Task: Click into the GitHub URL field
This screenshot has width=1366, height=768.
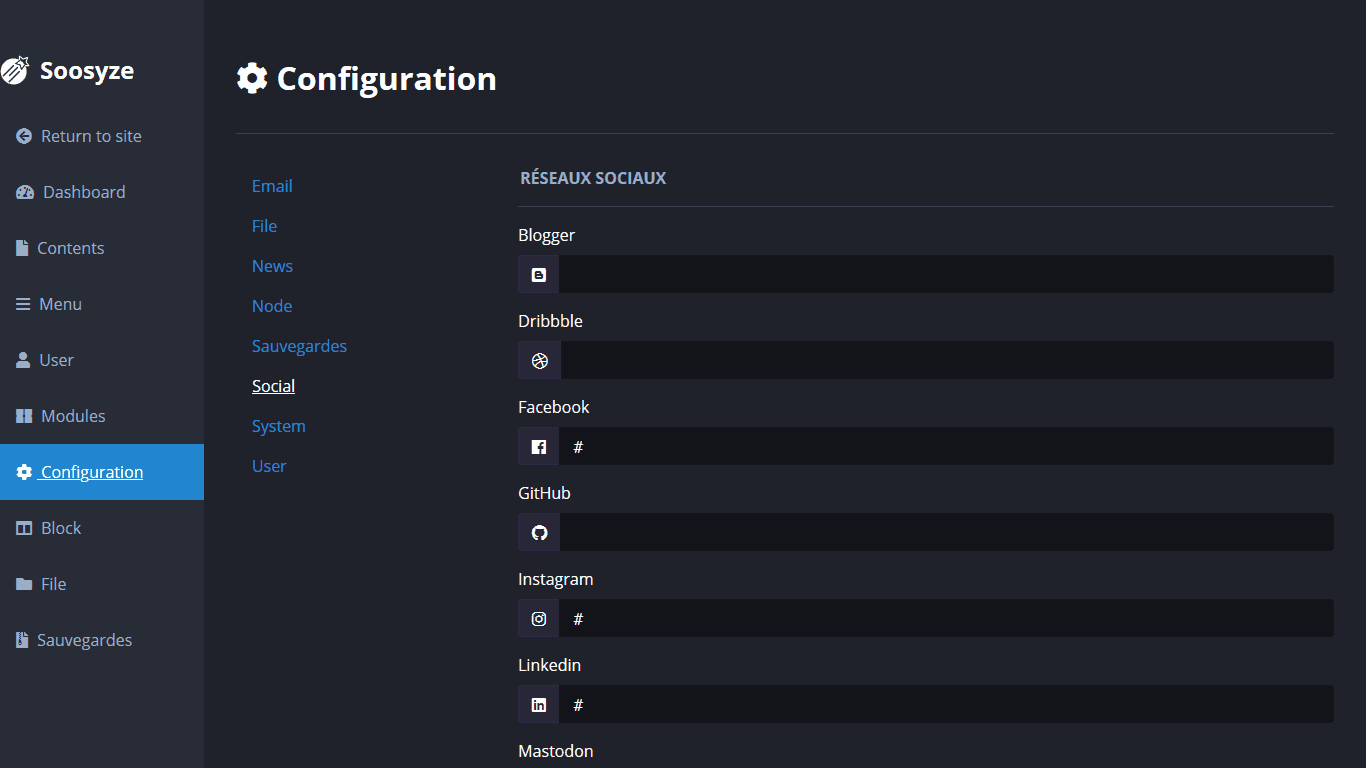Action: 945,532
